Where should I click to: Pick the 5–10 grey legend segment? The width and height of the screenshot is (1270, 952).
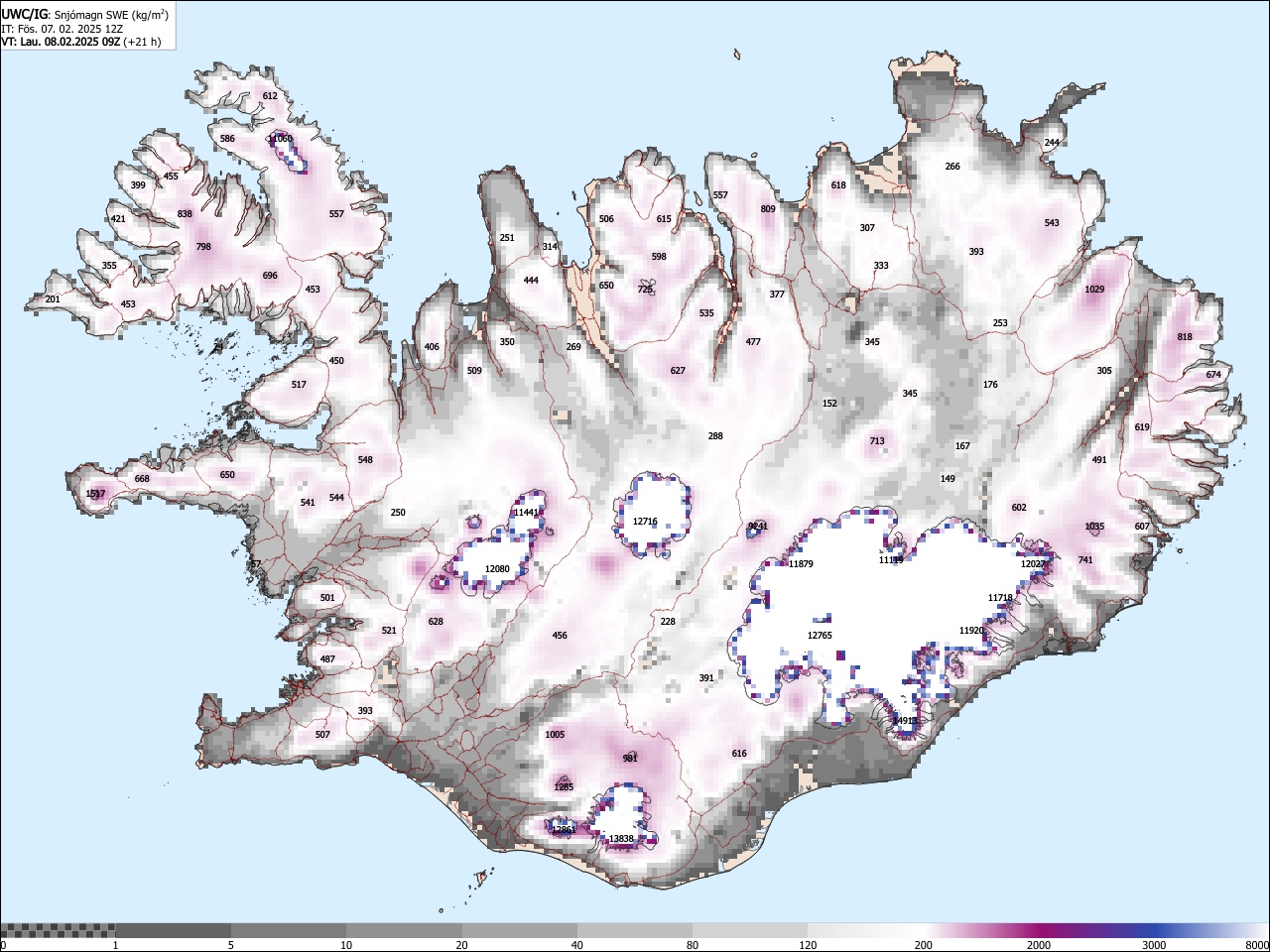[x=289, y=930]
